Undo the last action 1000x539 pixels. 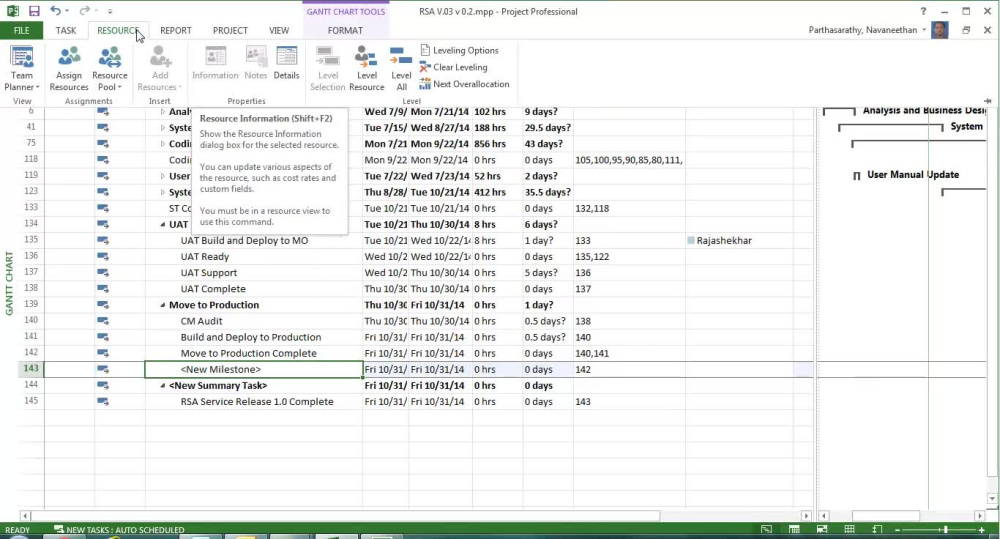pos(55,11)
